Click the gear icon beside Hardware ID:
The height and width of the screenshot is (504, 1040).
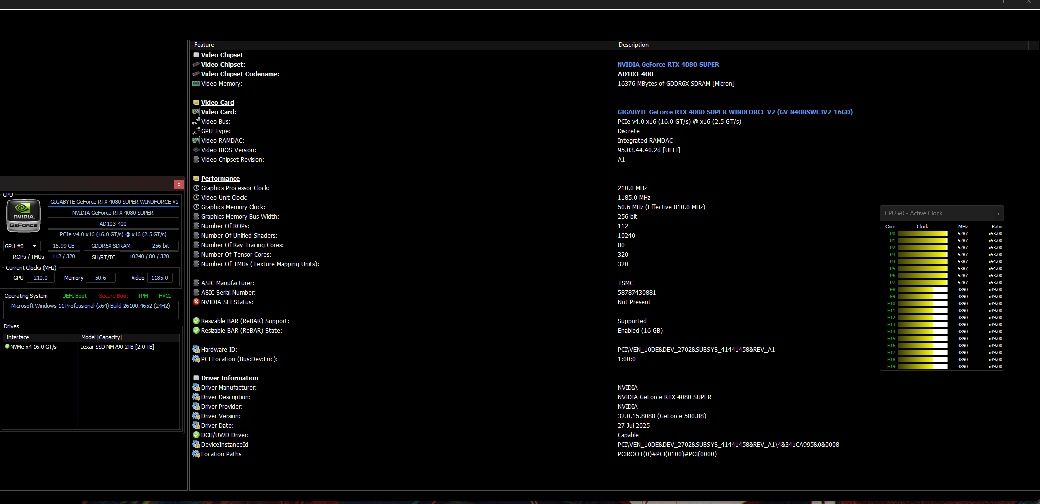pos(196,349)
